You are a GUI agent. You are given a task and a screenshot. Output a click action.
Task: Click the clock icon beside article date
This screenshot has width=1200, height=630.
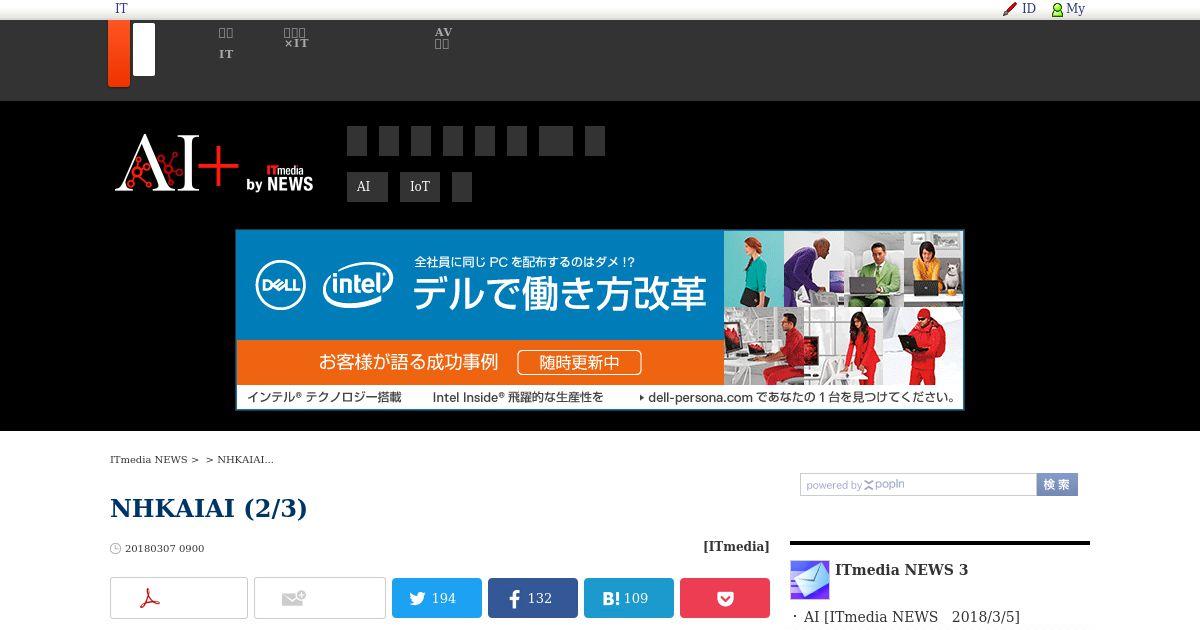coord(115,548)
